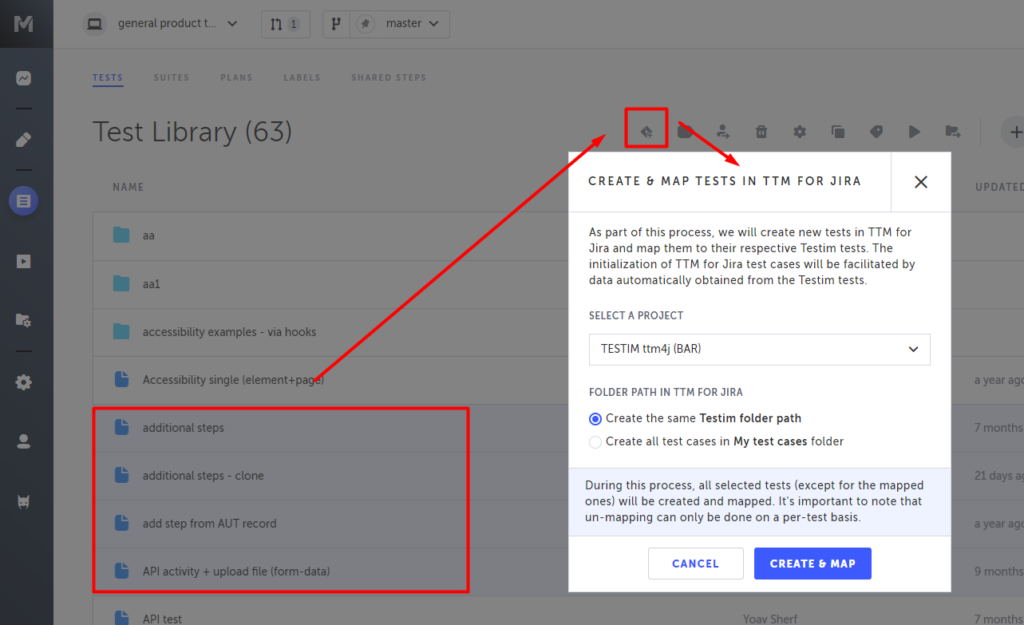Open the master branch dropdown

tap(386, 24)
